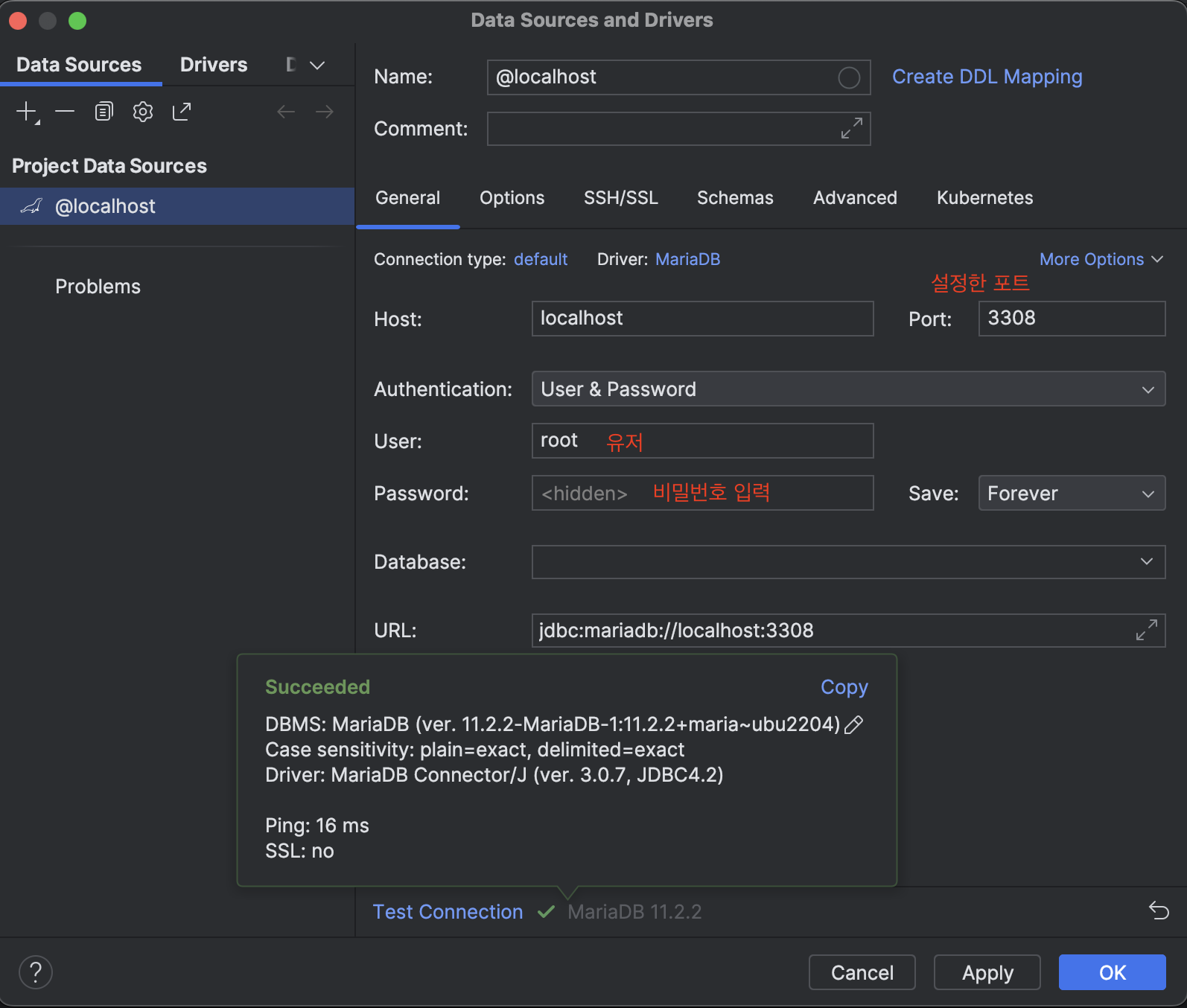Click the remove data source minus icon

[x=65, y=112]
